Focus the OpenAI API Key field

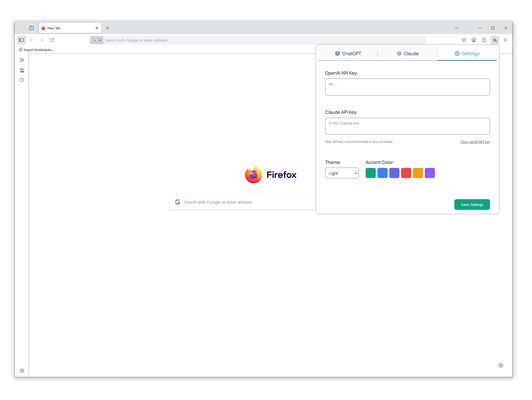[x=407, y=87]
